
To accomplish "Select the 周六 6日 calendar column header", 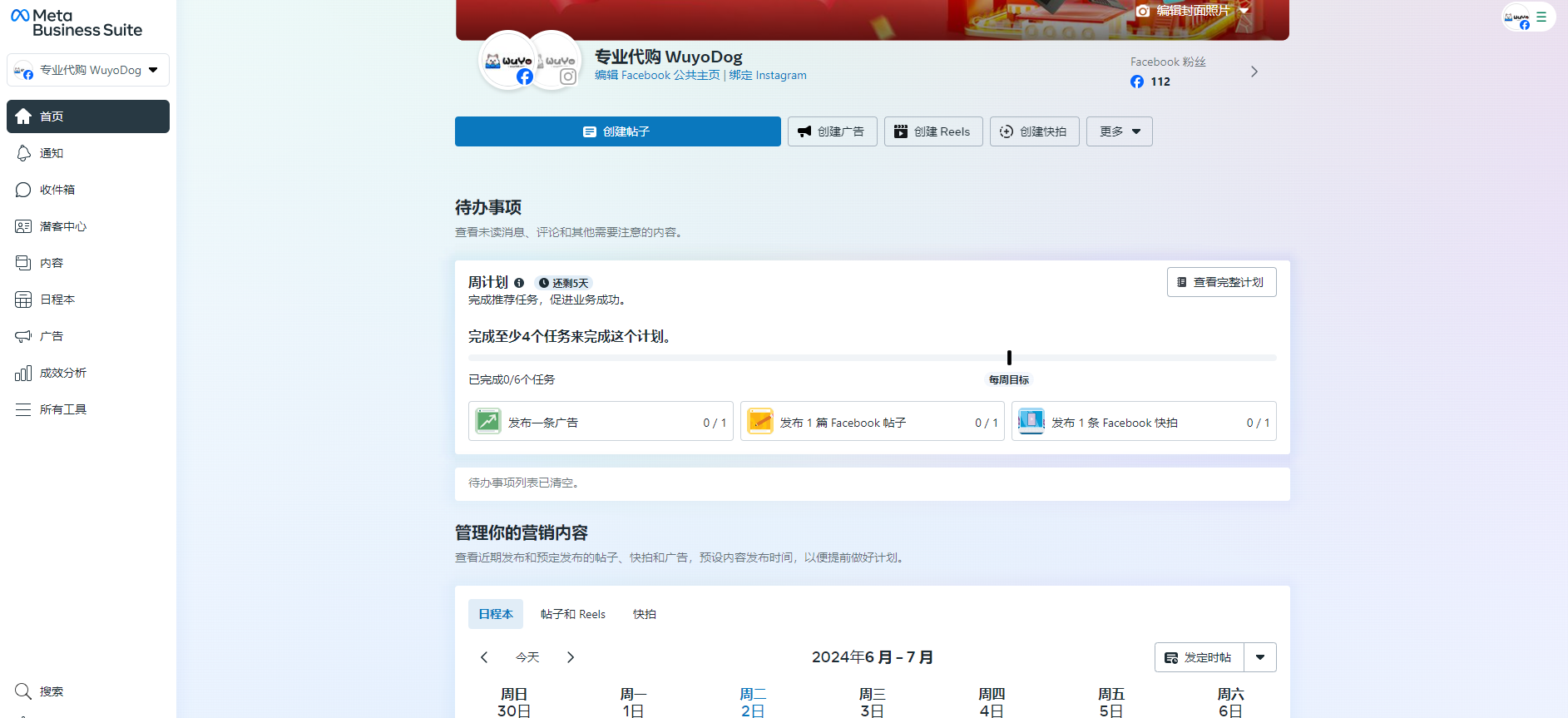I will [1230, 702].
